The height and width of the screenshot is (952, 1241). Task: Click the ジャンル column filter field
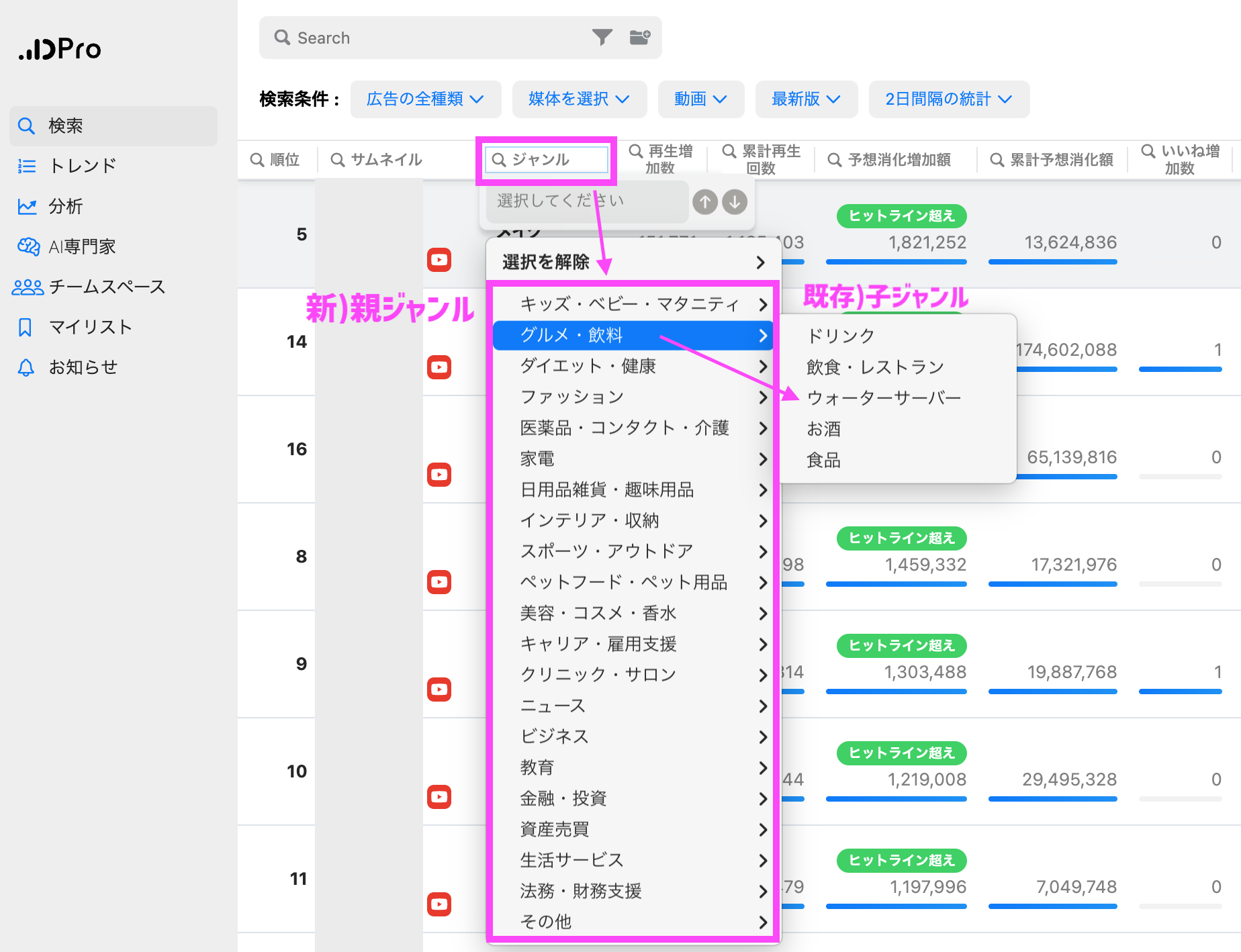point(547,160)
